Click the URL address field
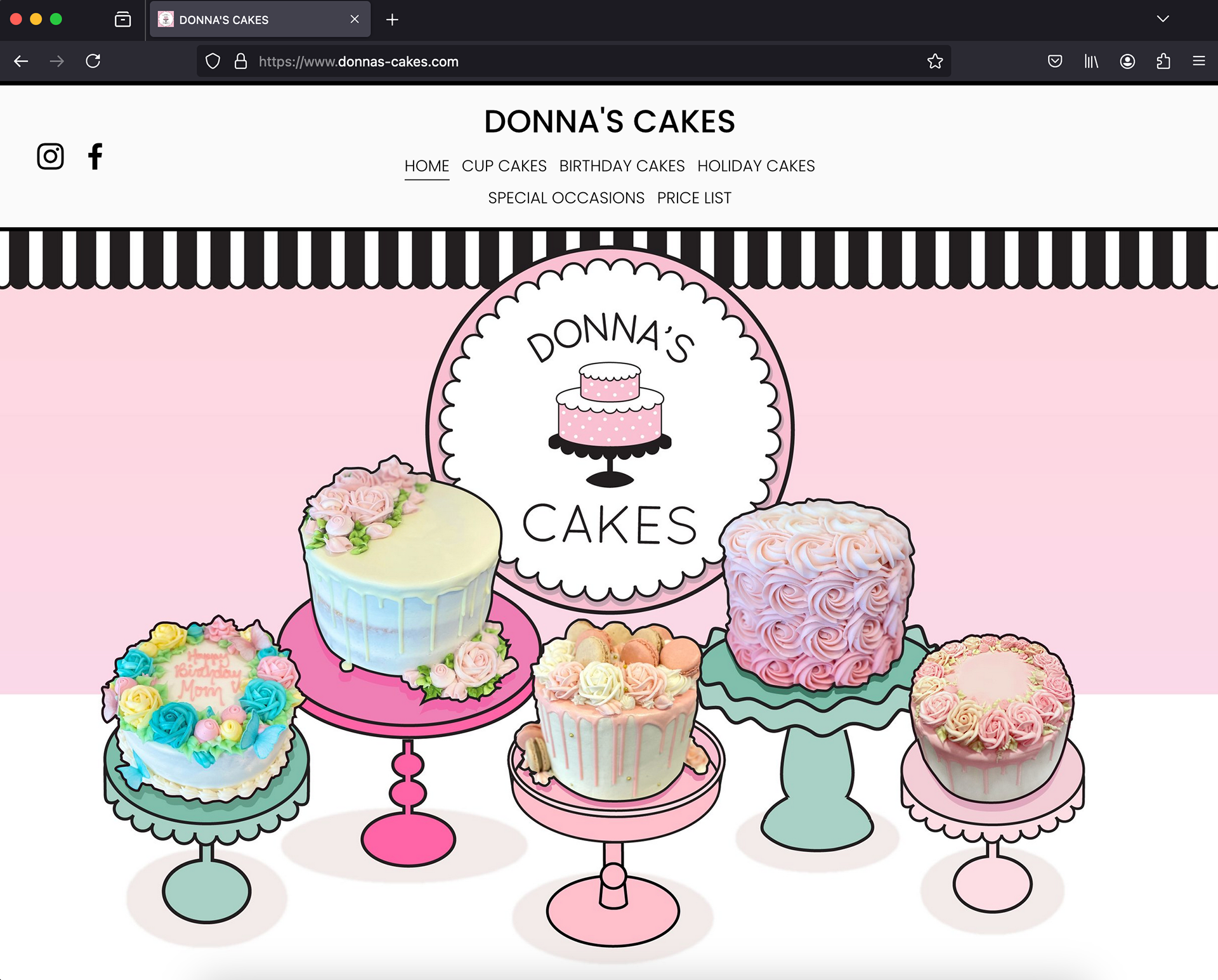Screen dimensions: 1218x980 point(571,62)
